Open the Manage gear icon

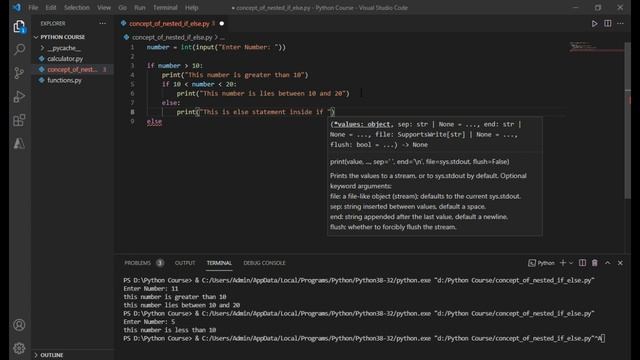pos(19,348)
